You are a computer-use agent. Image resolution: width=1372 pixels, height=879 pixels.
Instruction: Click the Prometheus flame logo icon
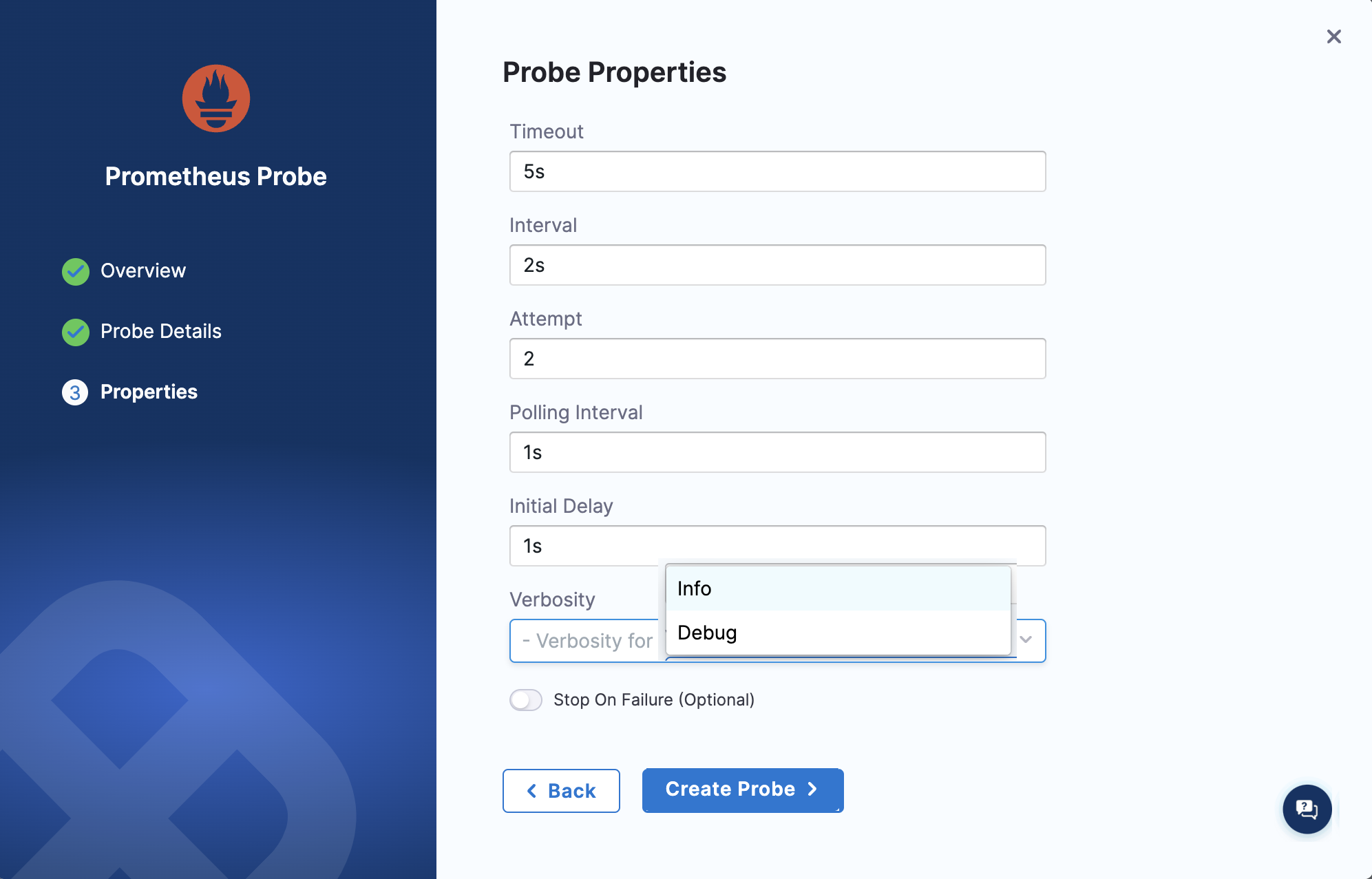coord(215,98)
